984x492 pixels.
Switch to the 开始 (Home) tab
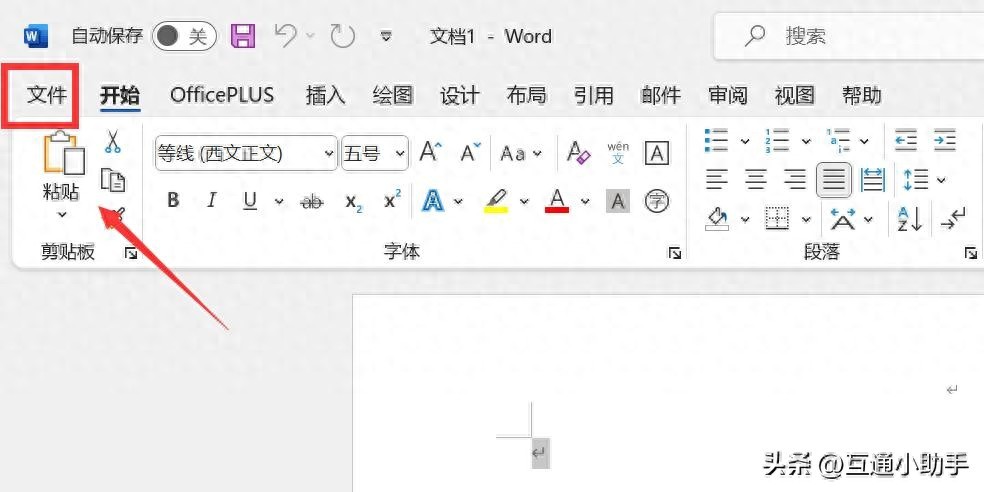coord(120,95)
